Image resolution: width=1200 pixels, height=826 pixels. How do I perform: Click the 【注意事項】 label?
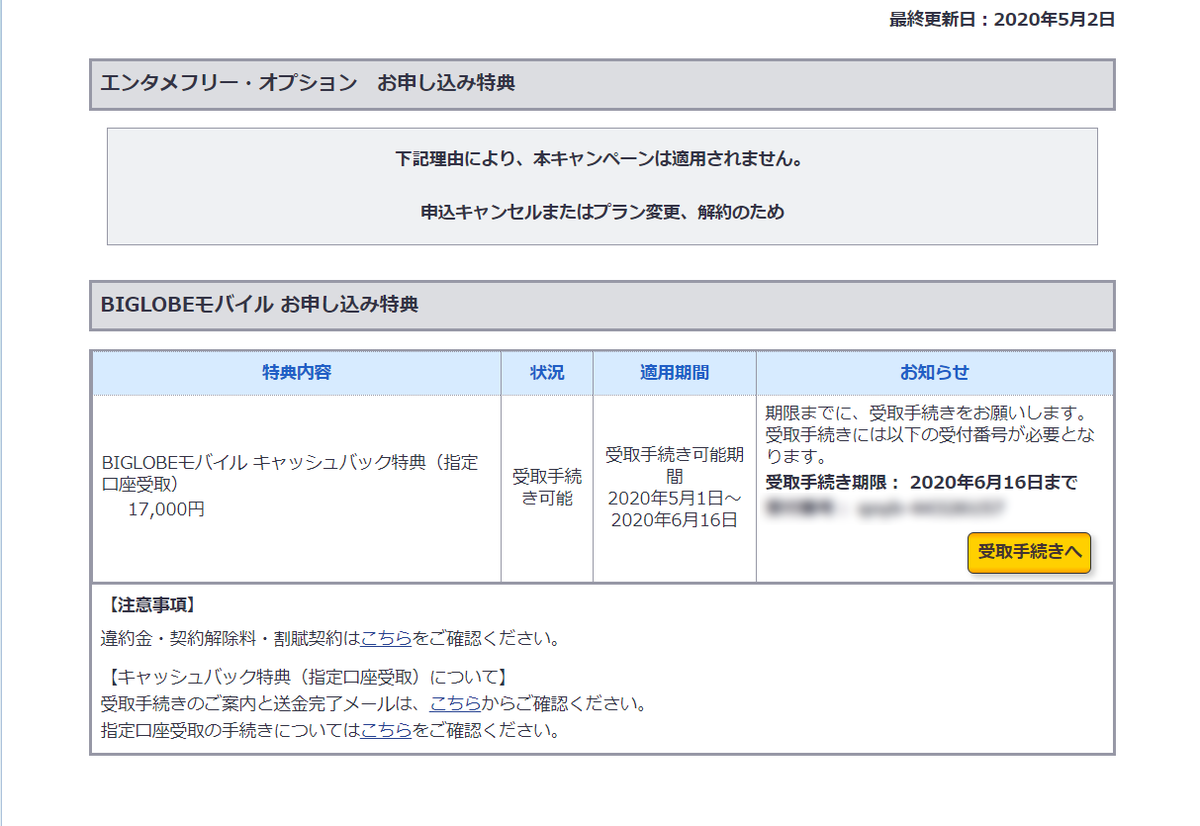tap(151, 605)
